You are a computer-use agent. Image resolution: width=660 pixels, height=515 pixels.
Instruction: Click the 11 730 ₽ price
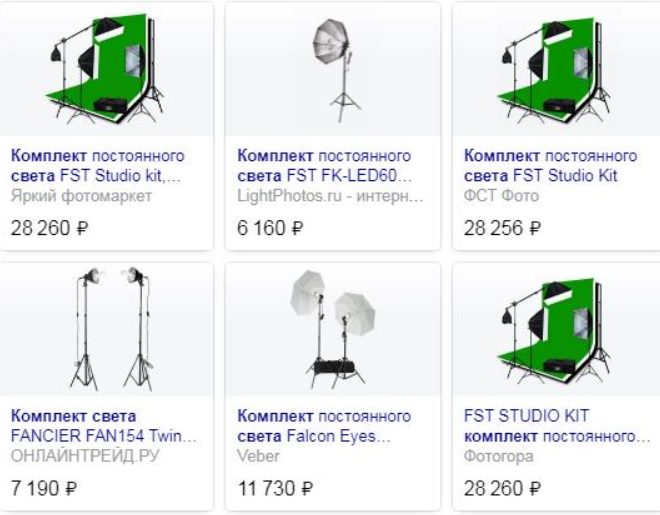[275, 489]
